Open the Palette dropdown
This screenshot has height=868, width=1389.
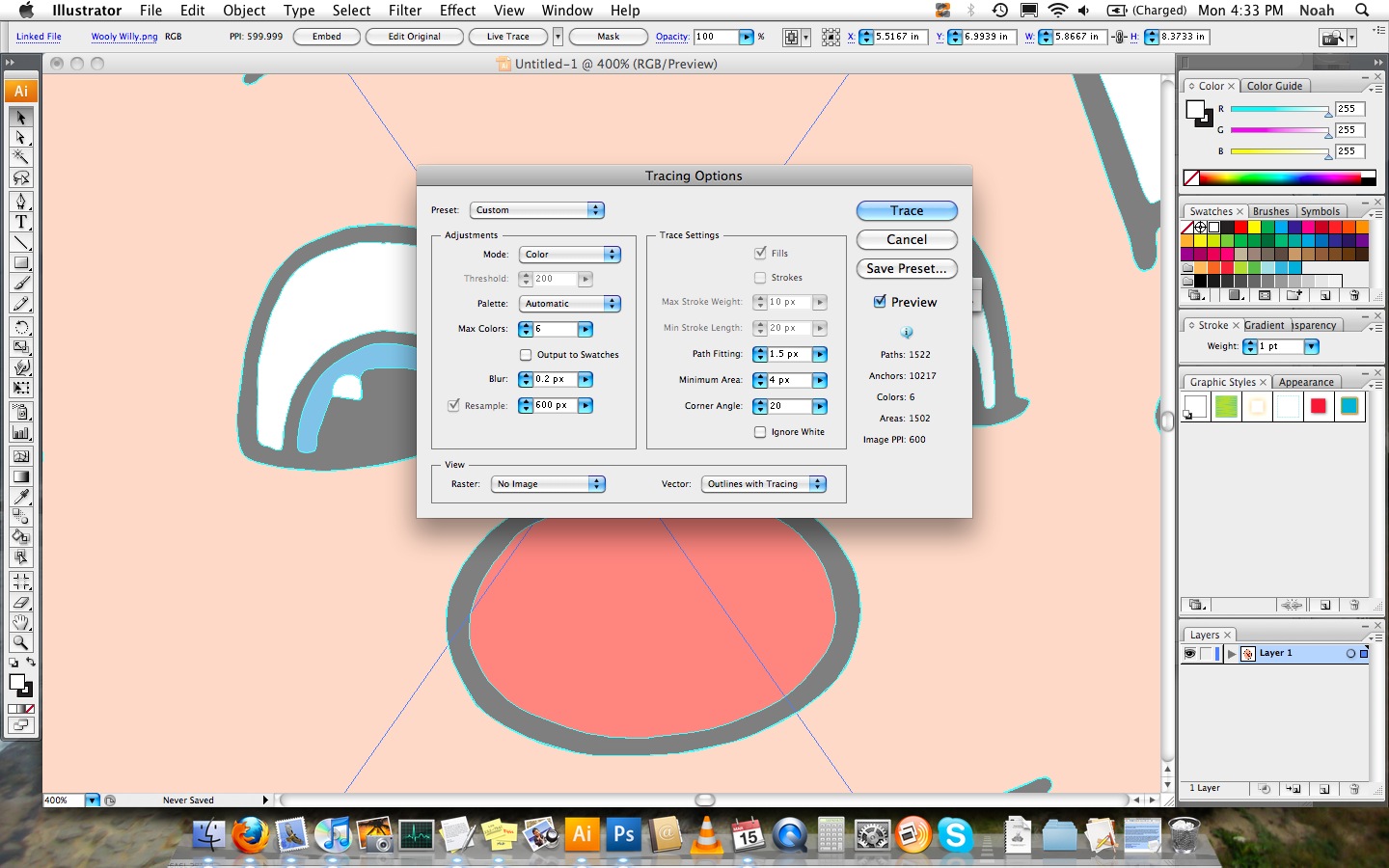pyautogui.click(x=569, y=303)
